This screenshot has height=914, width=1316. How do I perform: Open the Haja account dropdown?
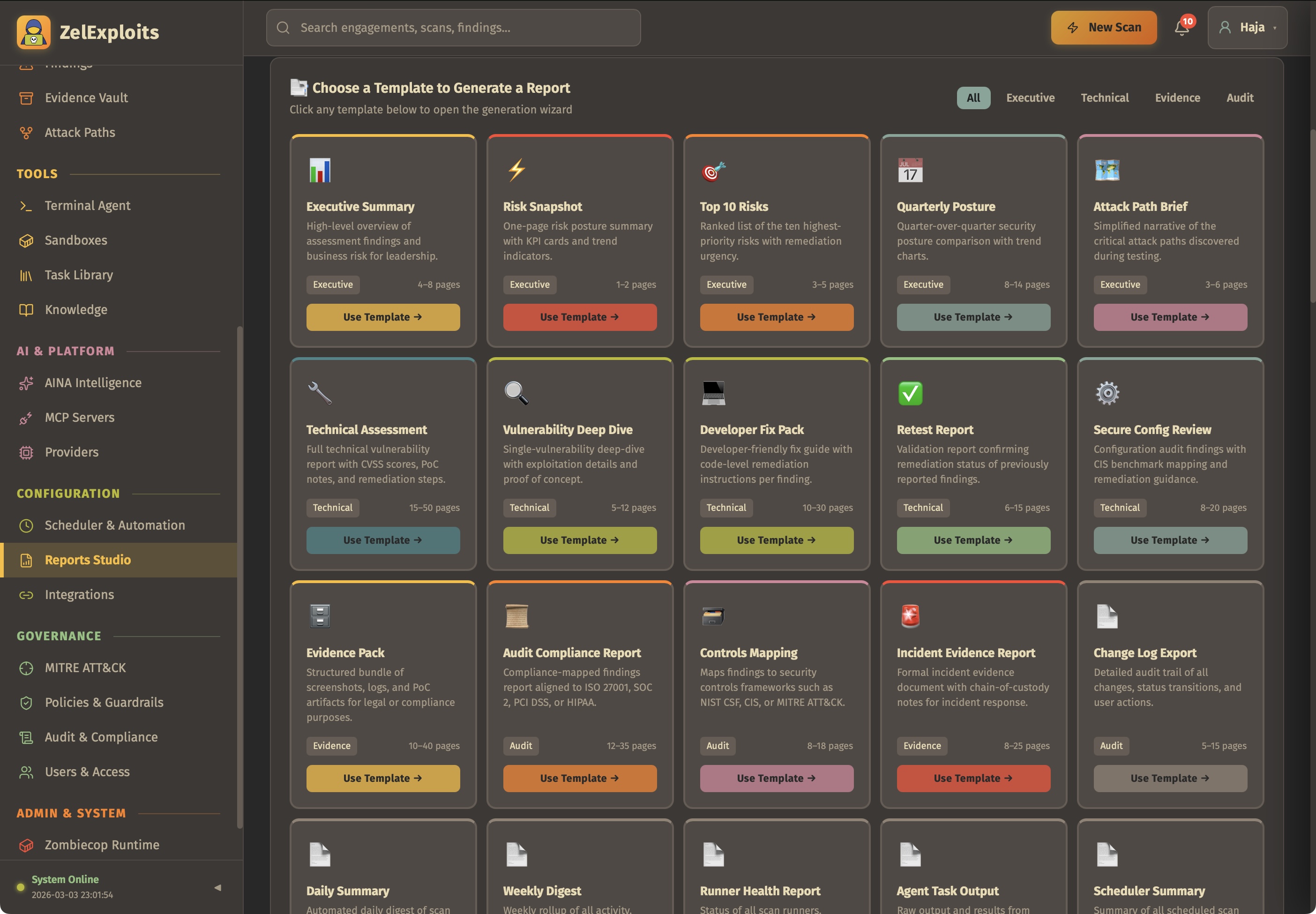click(1247, 27)
